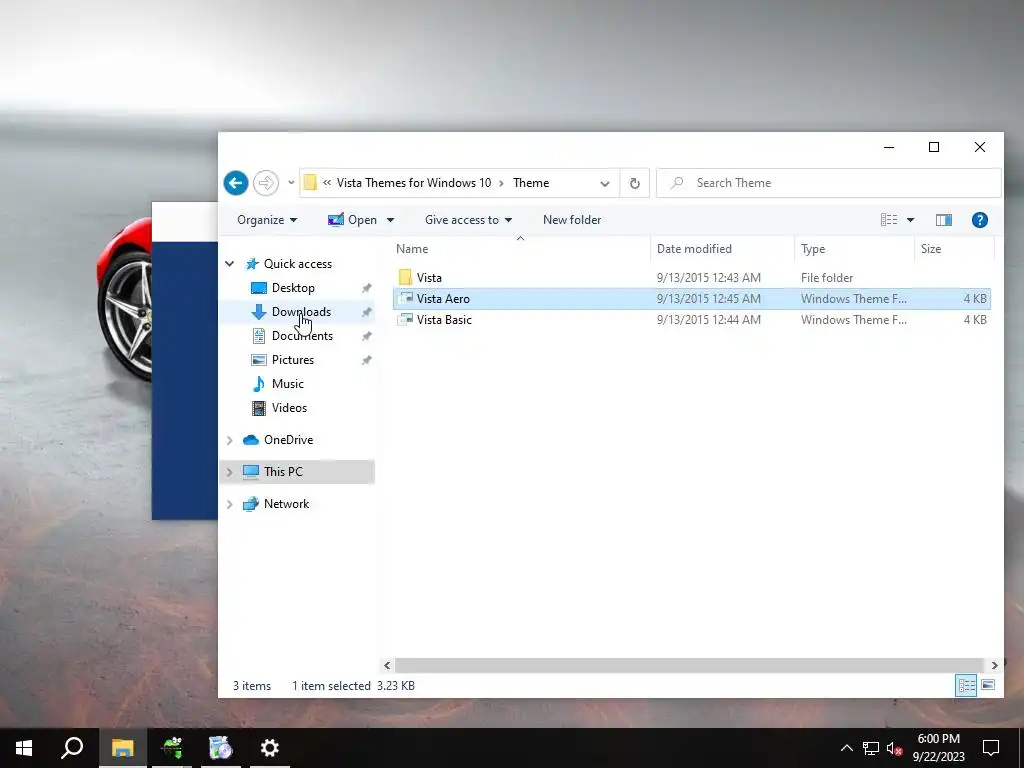Screen dimensions: 1024x768
Task: Expand the OneDrive tree node
Action: tap(229, 440)
